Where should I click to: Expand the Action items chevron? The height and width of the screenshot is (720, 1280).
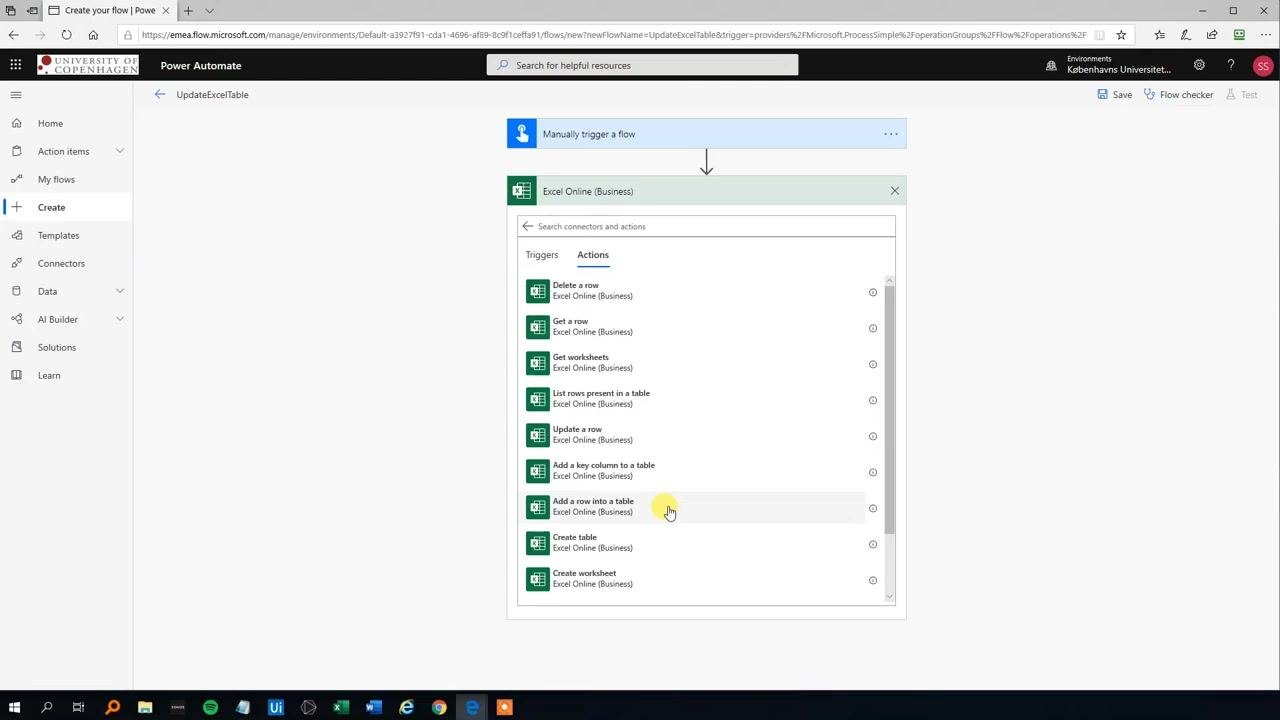pos(120,151)
